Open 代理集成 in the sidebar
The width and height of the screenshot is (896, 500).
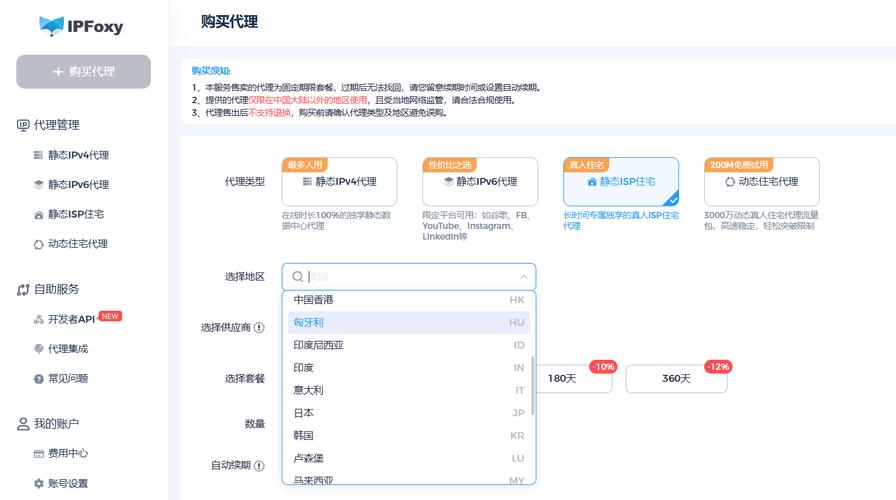coord(68,349)
